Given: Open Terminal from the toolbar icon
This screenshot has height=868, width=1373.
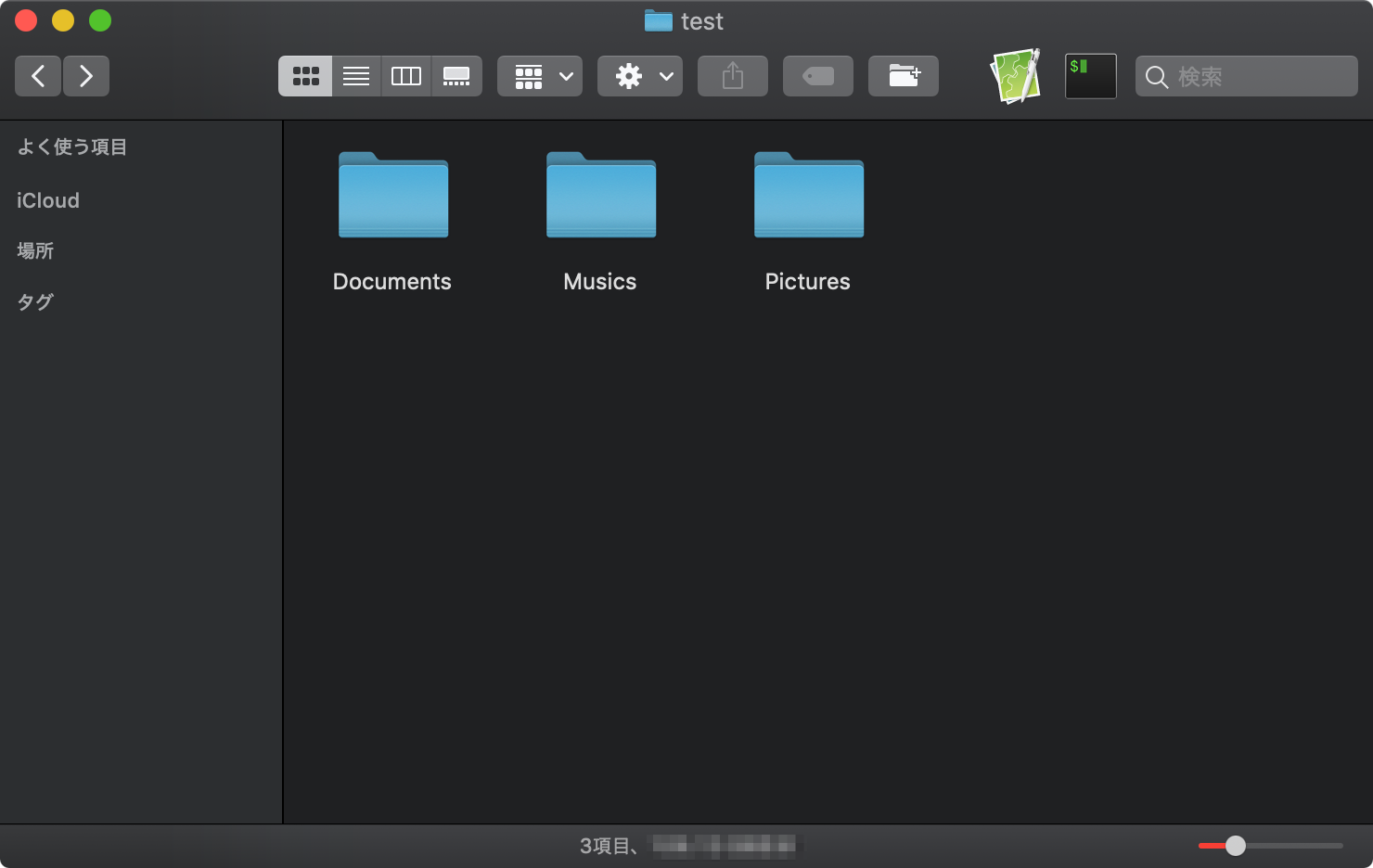Looking at the screenshot, I should tap(1090, 76).
